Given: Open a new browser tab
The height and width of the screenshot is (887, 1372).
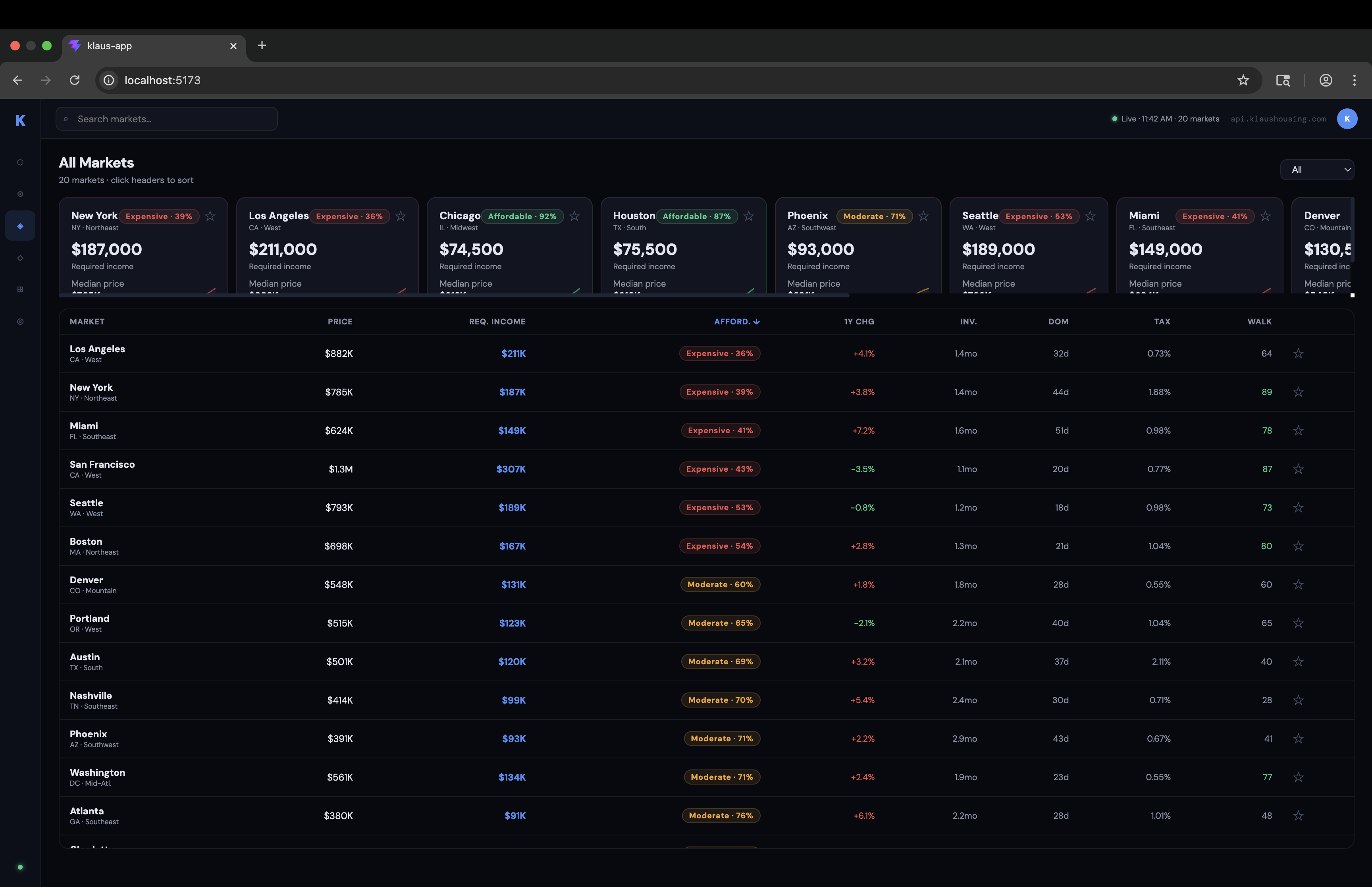Looking at the screenshot, I should (262, 46).
